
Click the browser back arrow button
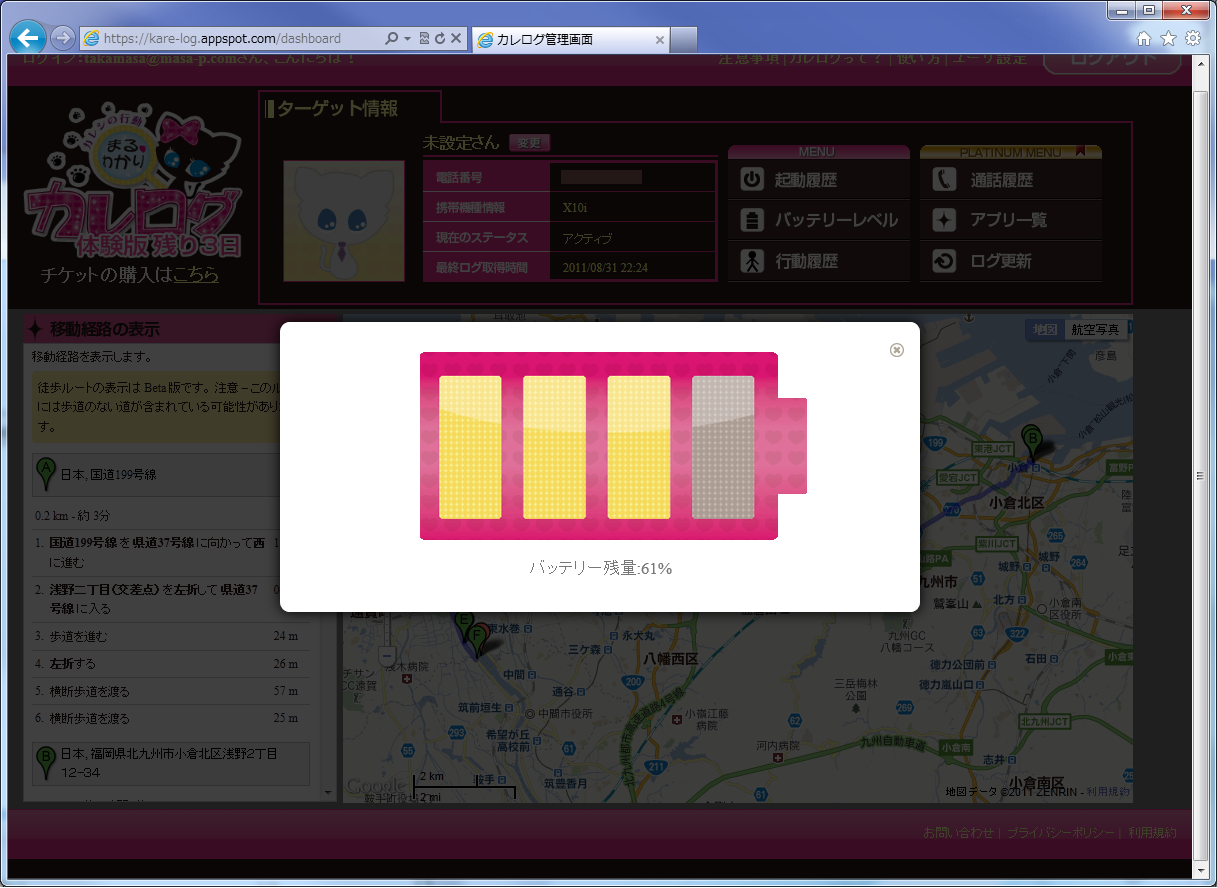point(29,39)
